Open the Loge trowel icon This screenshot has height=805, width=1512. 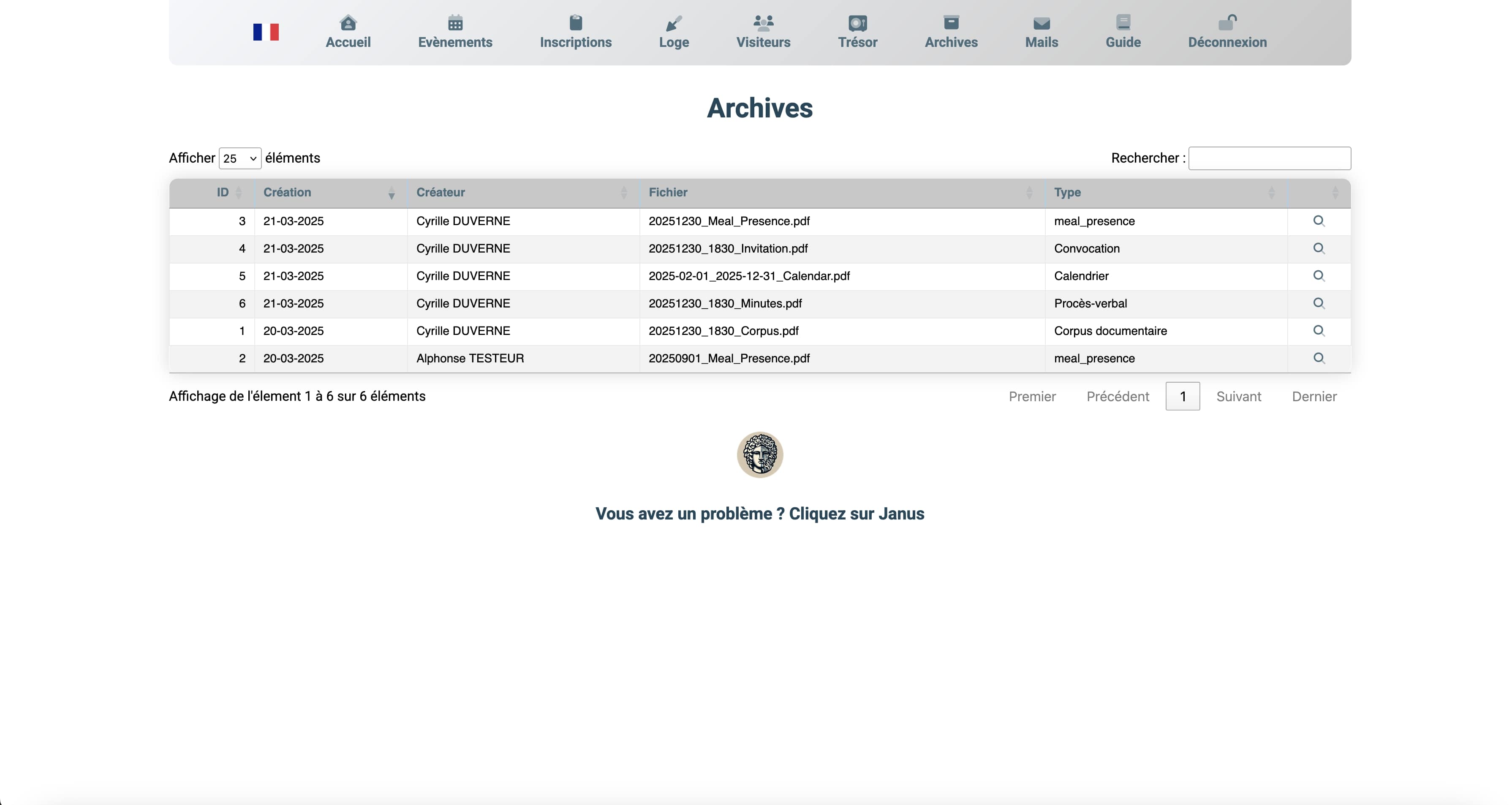click(x=673, y=24)
